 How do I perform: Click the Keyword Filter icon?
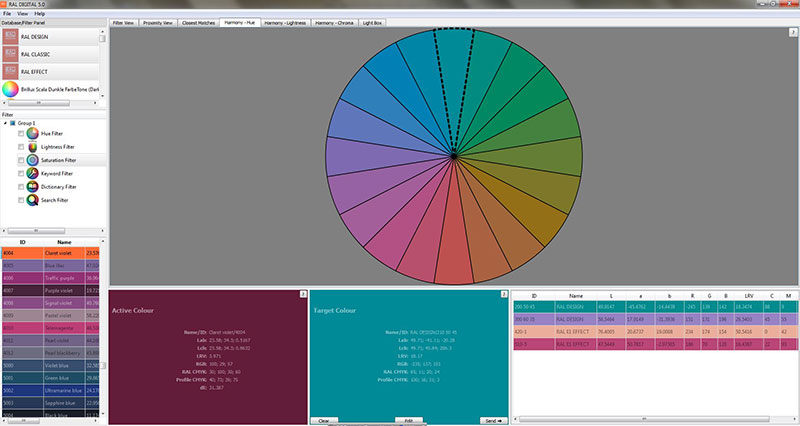pos(33,173)
